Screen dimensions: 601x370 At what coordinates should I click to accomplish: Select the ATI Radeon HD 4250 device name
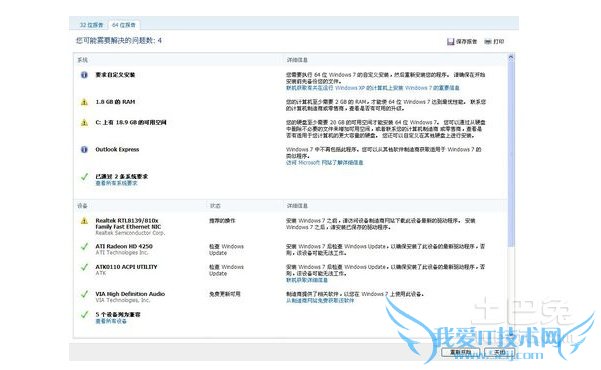[x=124, y=246]
